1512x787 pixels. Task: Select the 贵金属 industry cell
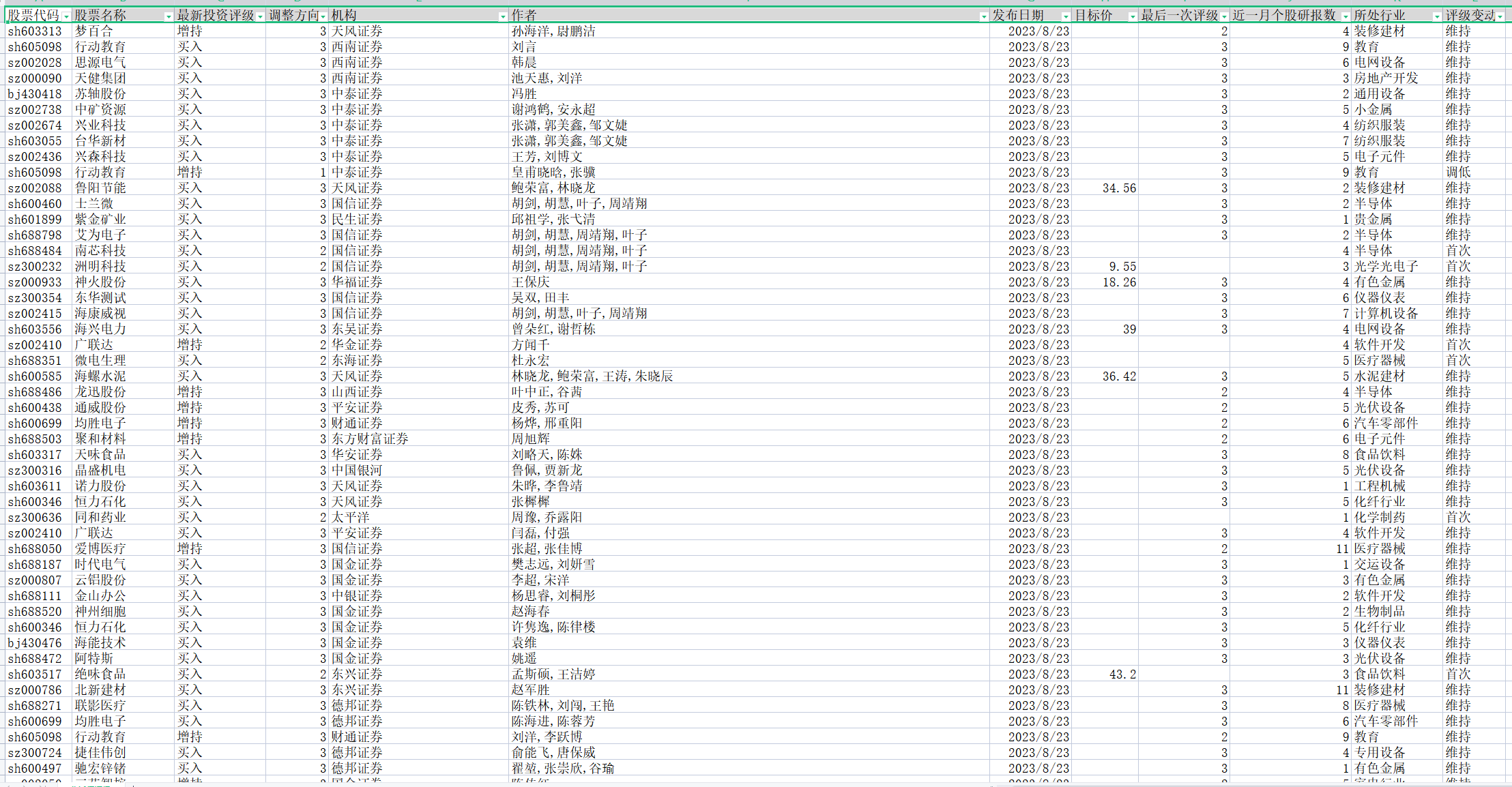point(1397,220)
